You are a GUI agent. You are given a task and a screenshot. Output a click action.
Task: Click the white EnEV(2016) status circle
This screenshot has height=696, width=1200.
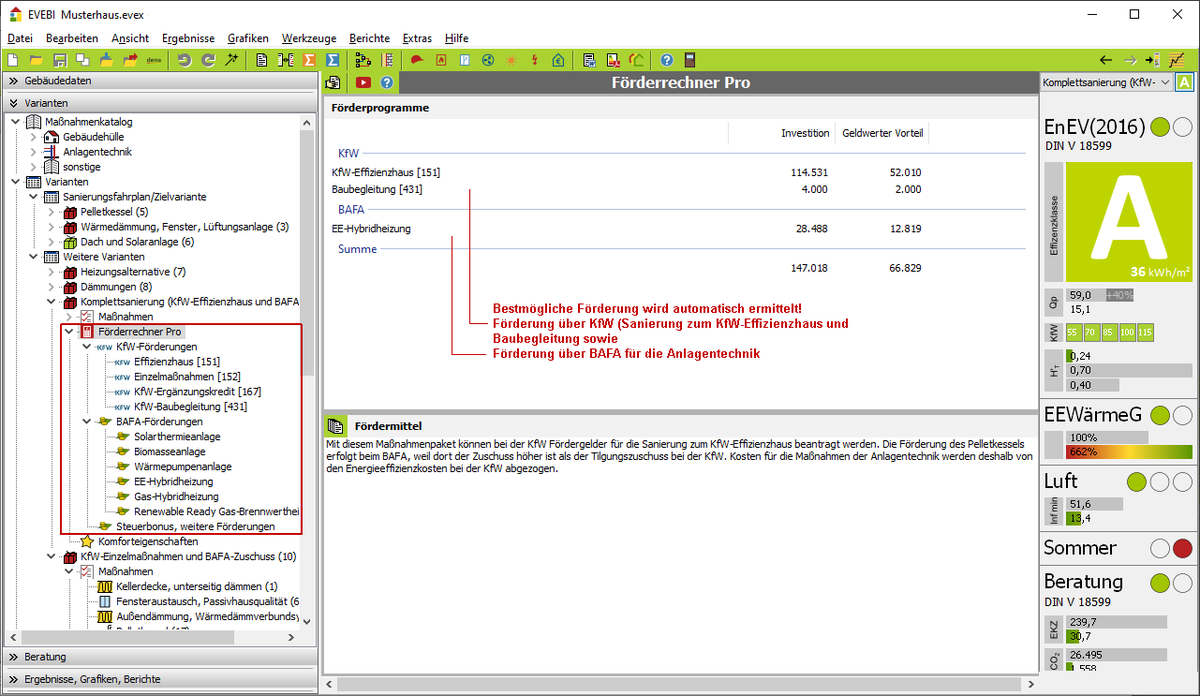1182,127
